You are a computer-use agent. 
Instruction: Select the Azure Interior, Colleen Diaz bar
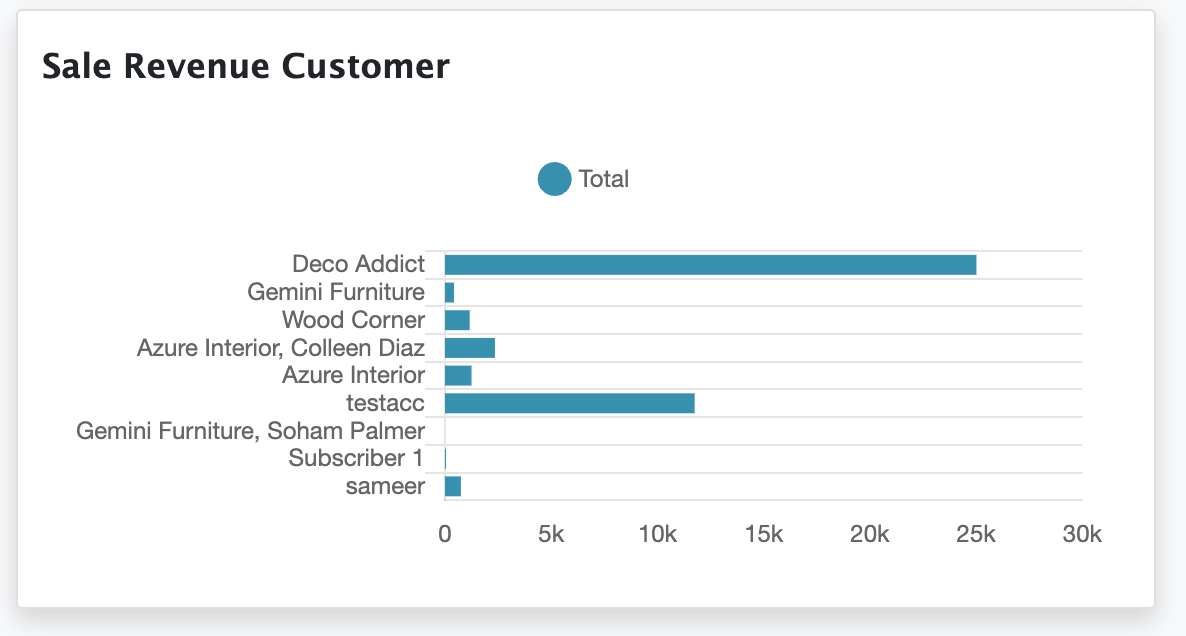pos(470,348)
